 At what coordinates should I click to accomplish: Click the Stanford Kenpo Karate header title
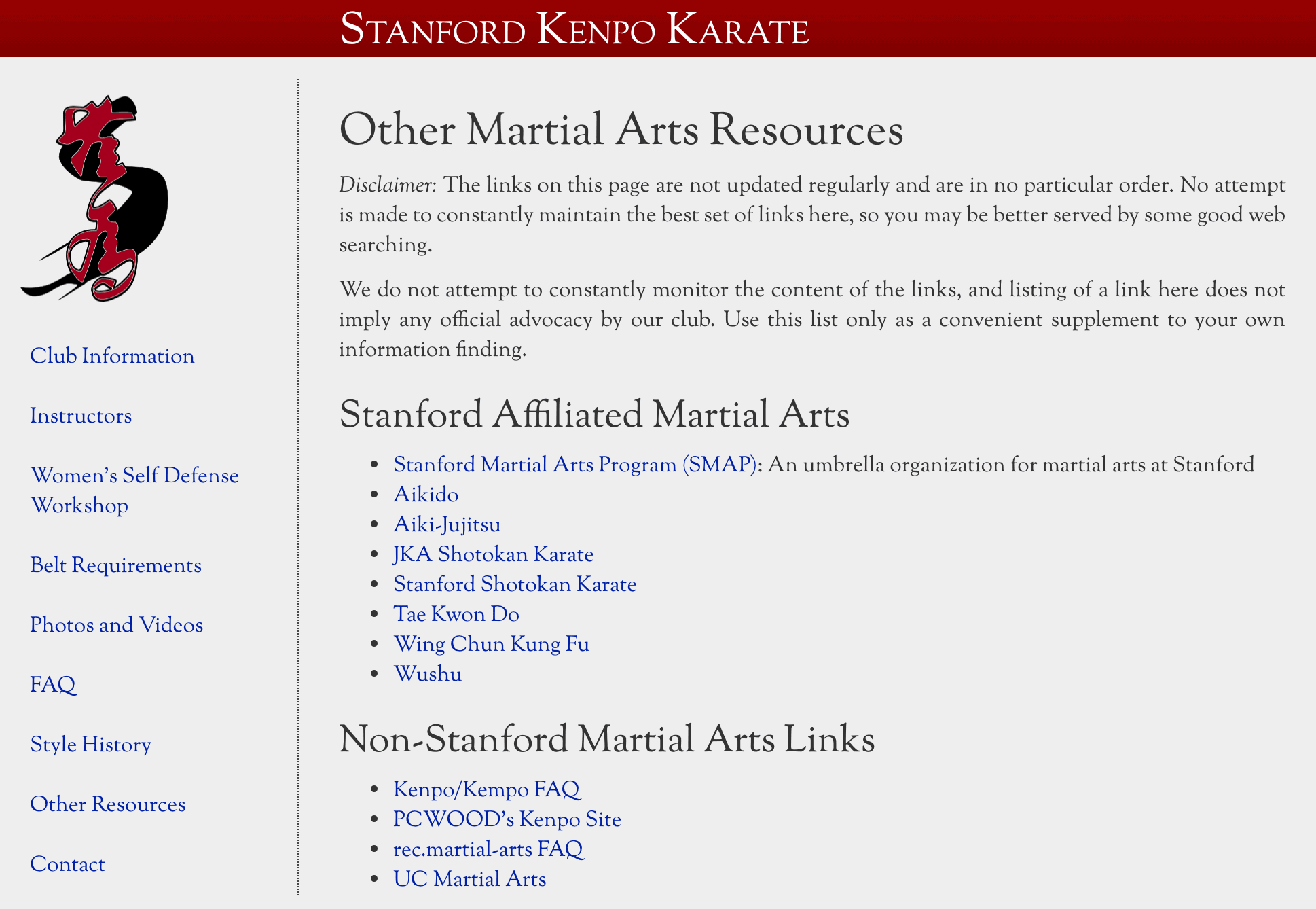[x=574, y=29]
